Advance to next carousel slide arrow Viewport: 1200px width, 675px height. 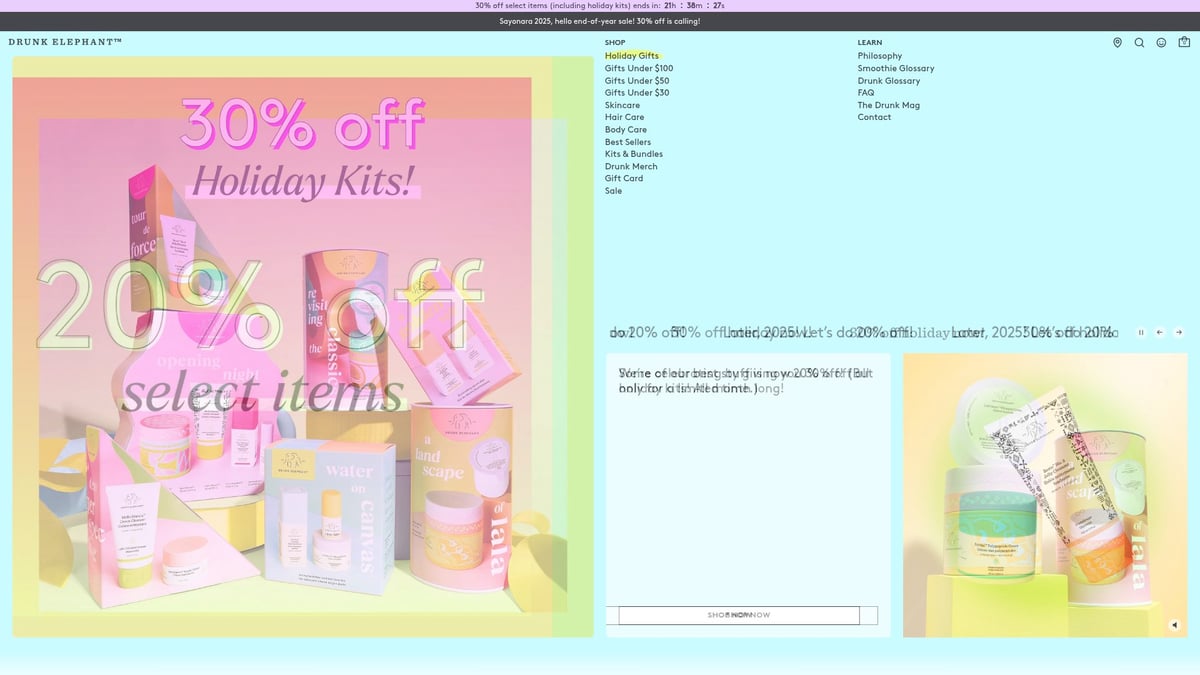[1179, 332]
